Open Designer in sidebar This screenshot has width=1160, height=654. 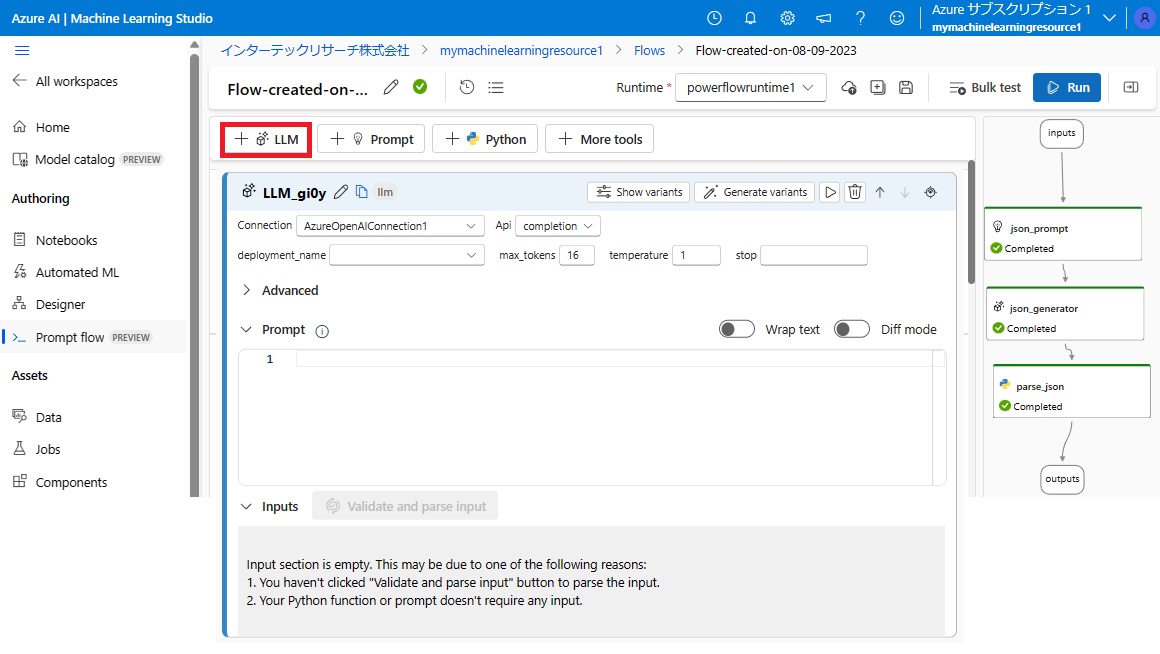(x=60, y=304)
